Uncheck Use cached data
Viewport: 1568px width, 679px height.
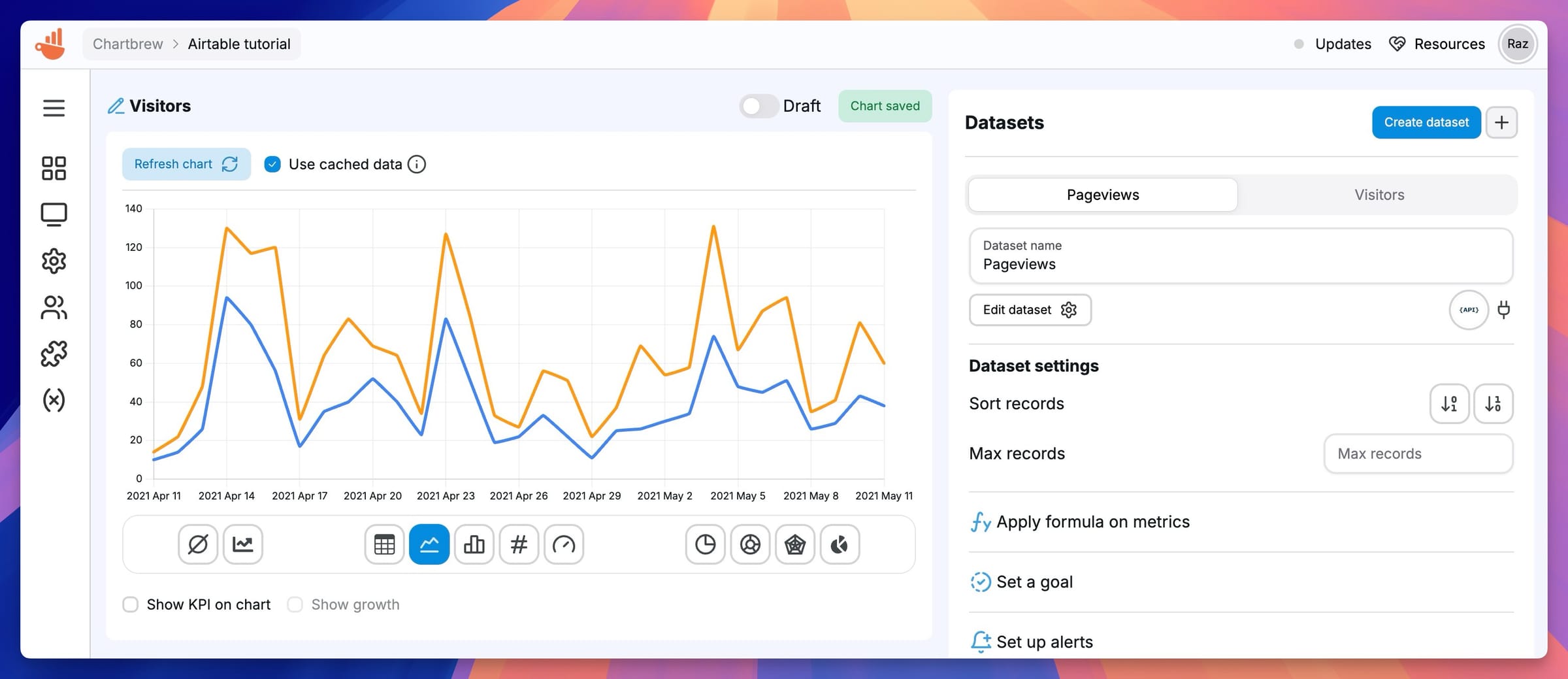[272, 164]
